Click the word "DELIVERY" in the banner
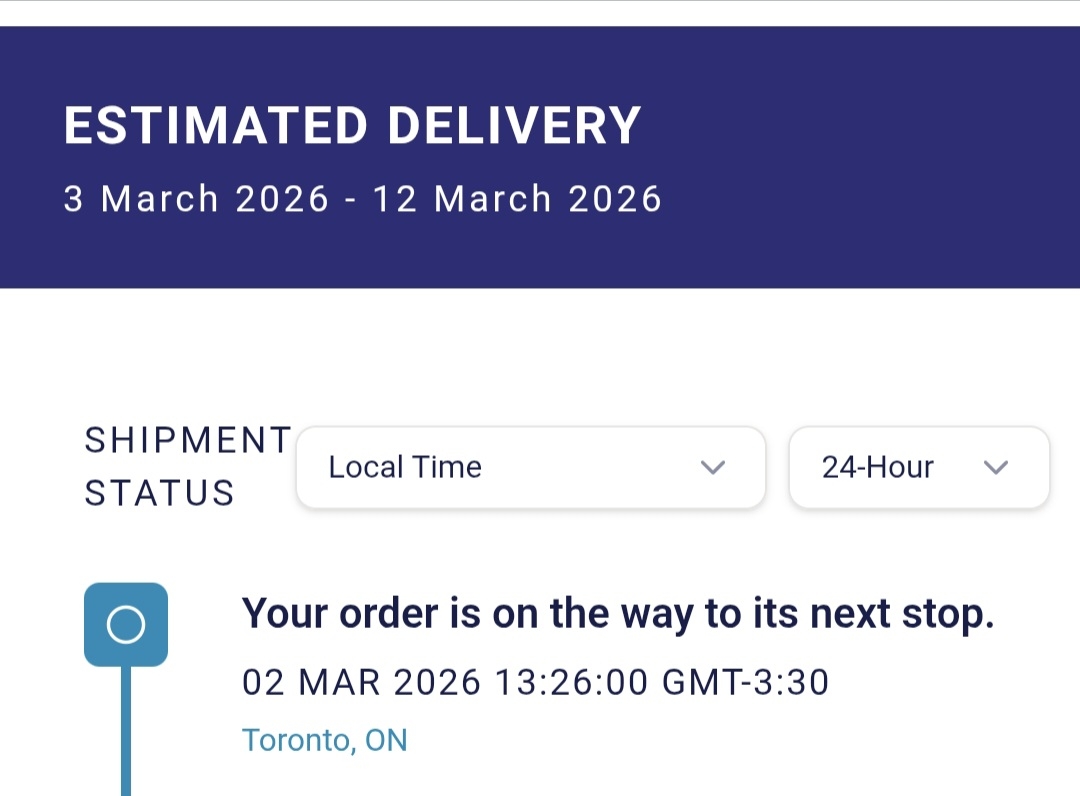This screenshot has width=1080, height=796. coord(514,127)
